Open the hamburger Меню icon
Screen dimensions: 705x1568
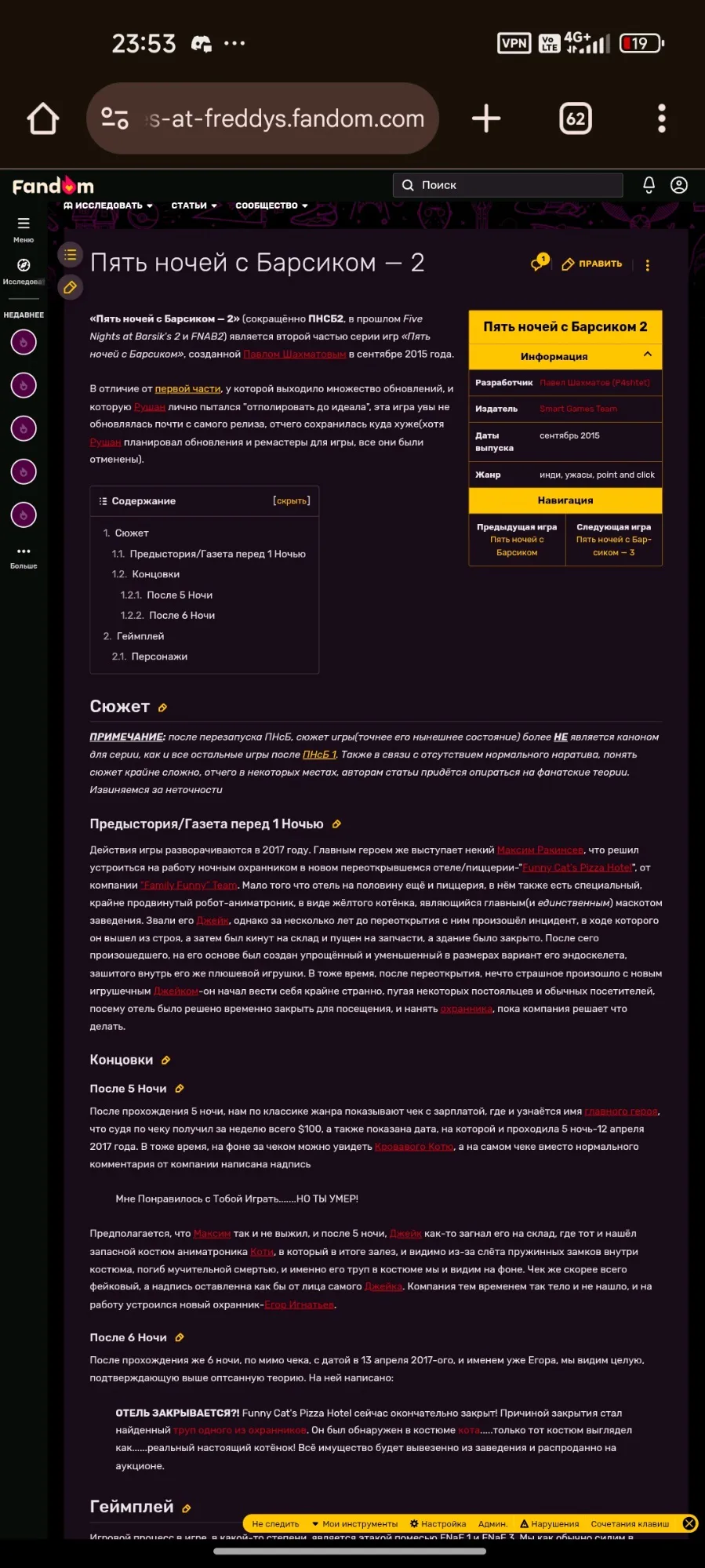pos(24,224)
